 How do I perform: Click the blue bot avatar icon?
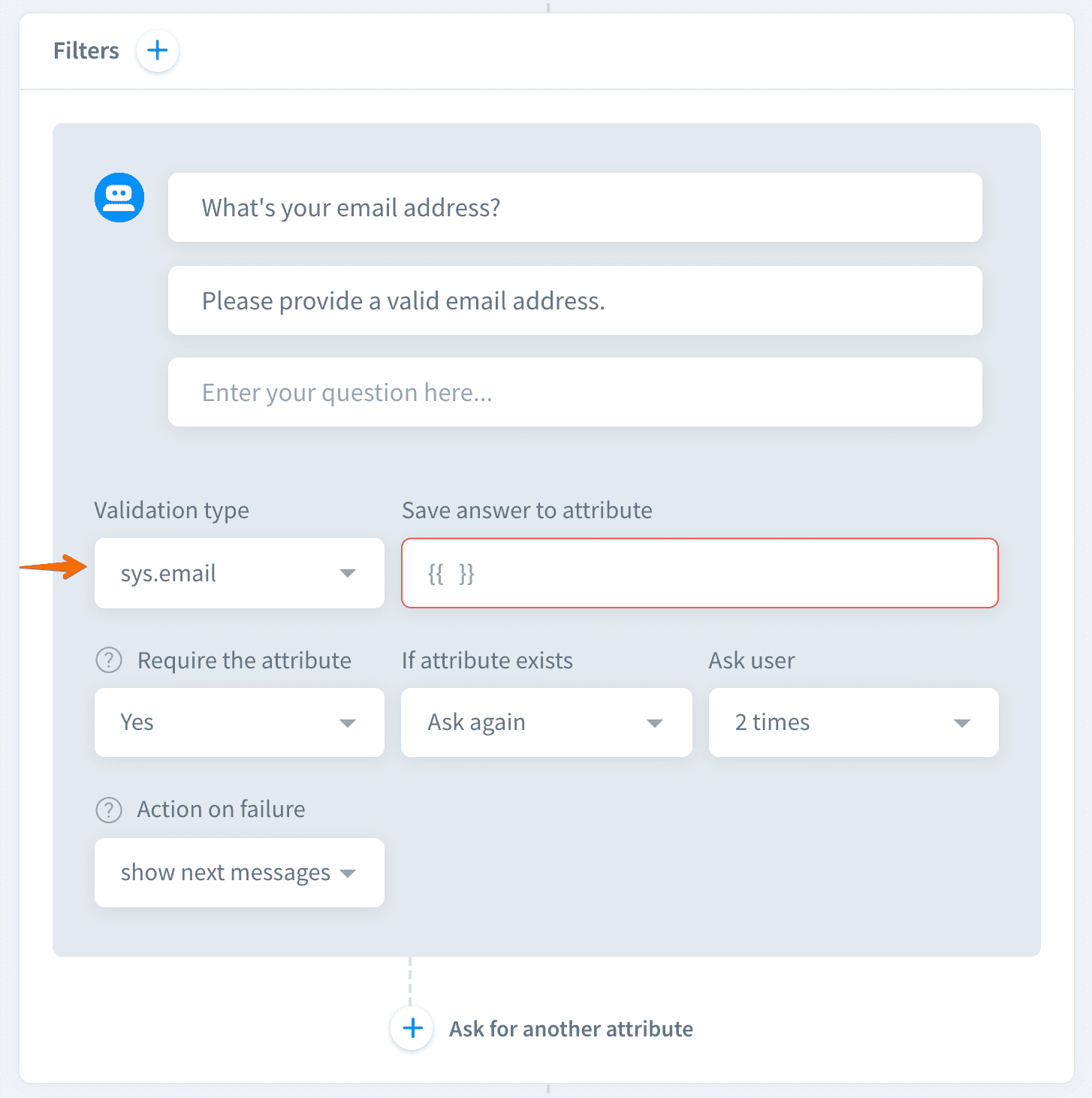click(119, 198)
